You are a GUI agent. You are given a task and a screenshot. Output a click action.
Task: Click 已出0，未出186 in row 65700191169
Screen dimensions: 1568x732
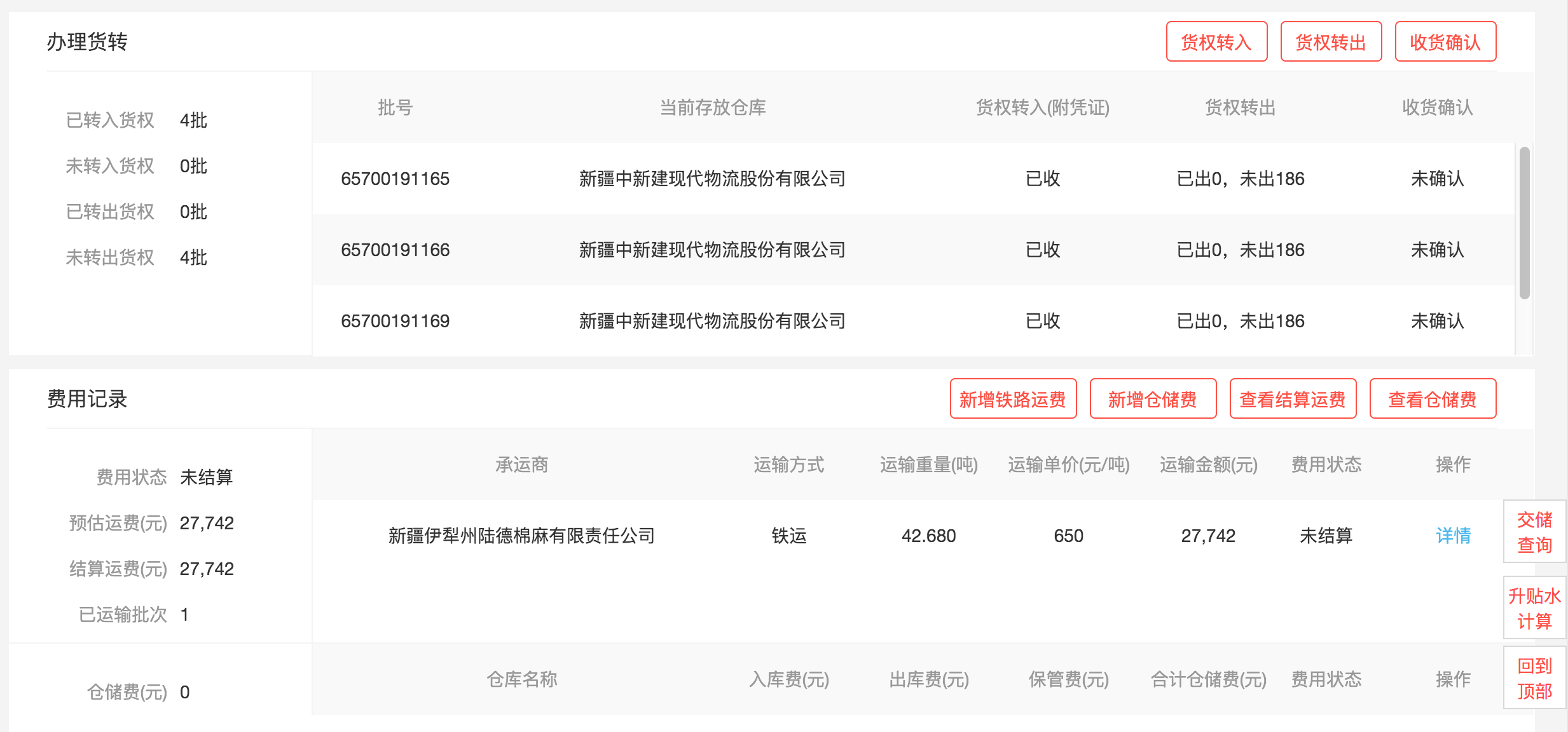coord(1240,321)
